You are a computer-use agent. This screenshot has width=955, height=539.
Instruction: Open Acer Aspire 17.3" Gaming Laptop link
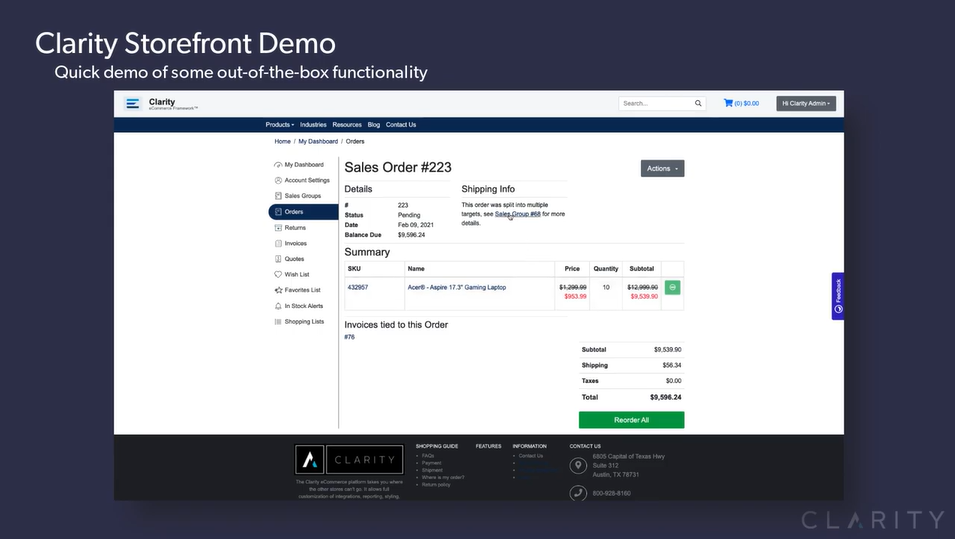(x=457, y=287)
